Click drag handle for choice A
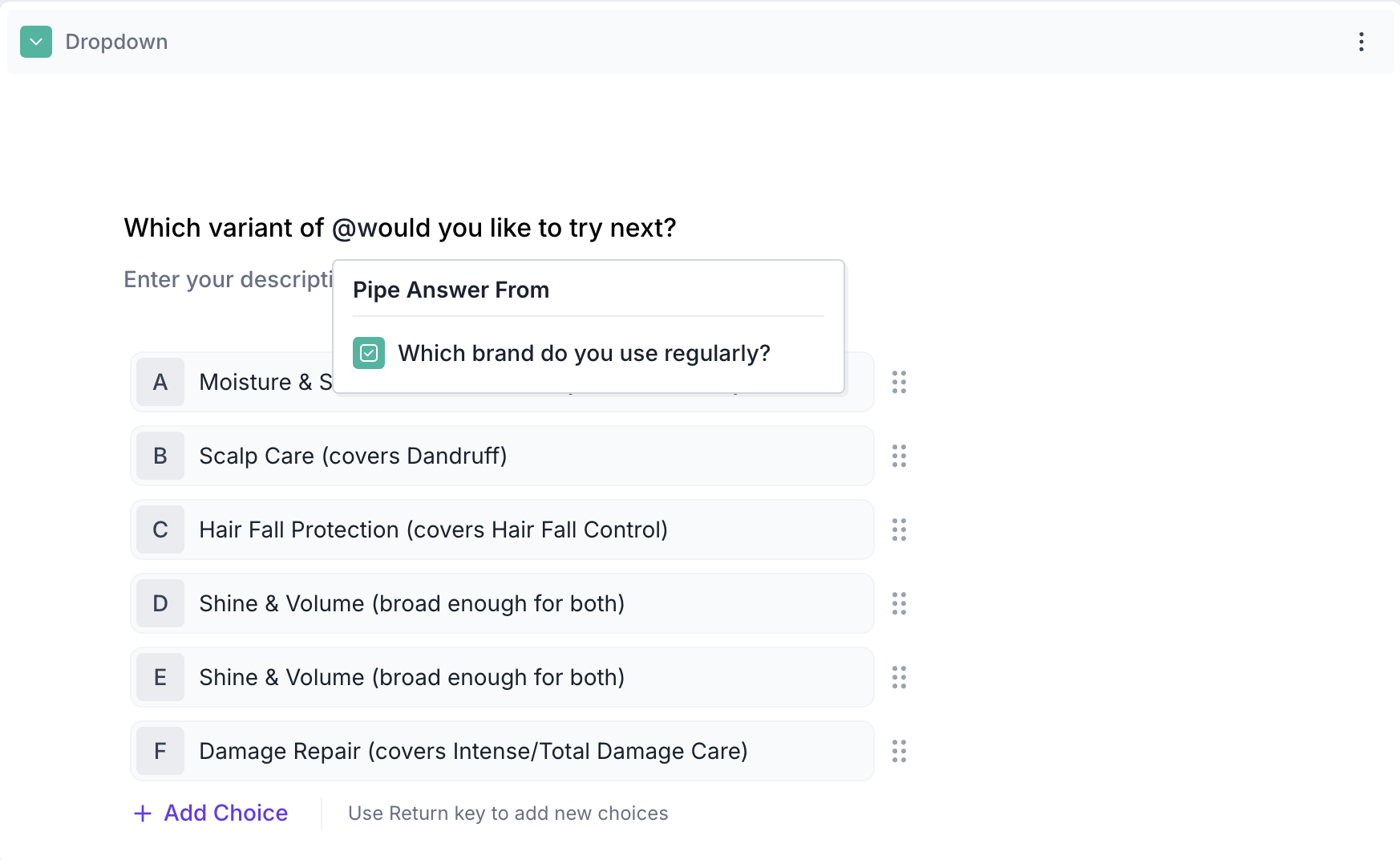The height and width of the screenshot is (860, 1400). 899,383
